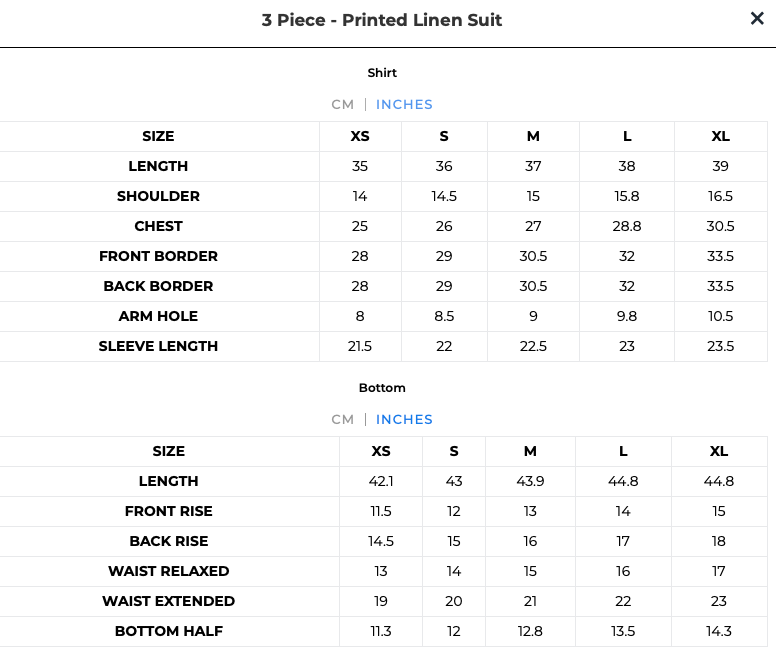
Task: Switch Bottom table to CM units
Action: click(342, 419)
